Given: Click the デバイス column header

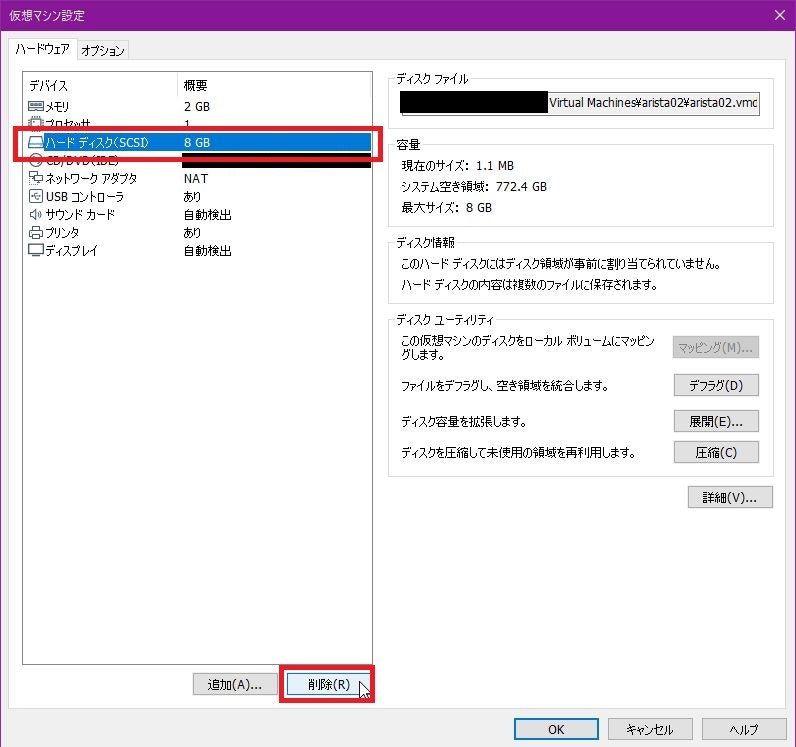Looking at the screenshot, I should click(x=100, y=85).
